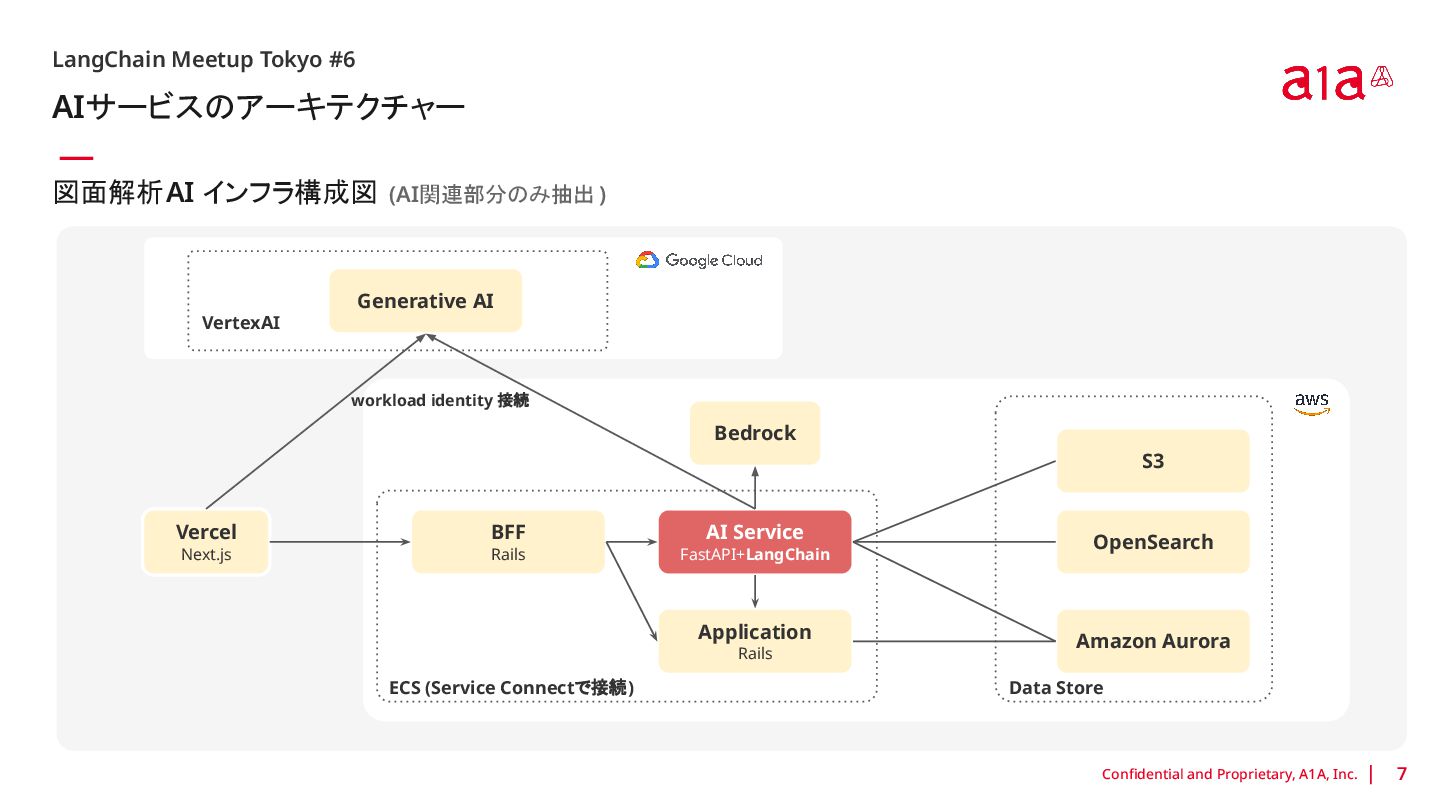Click the slide page number 7
This screenshot has width=1440, height=810.
[x=1402, y=773]
